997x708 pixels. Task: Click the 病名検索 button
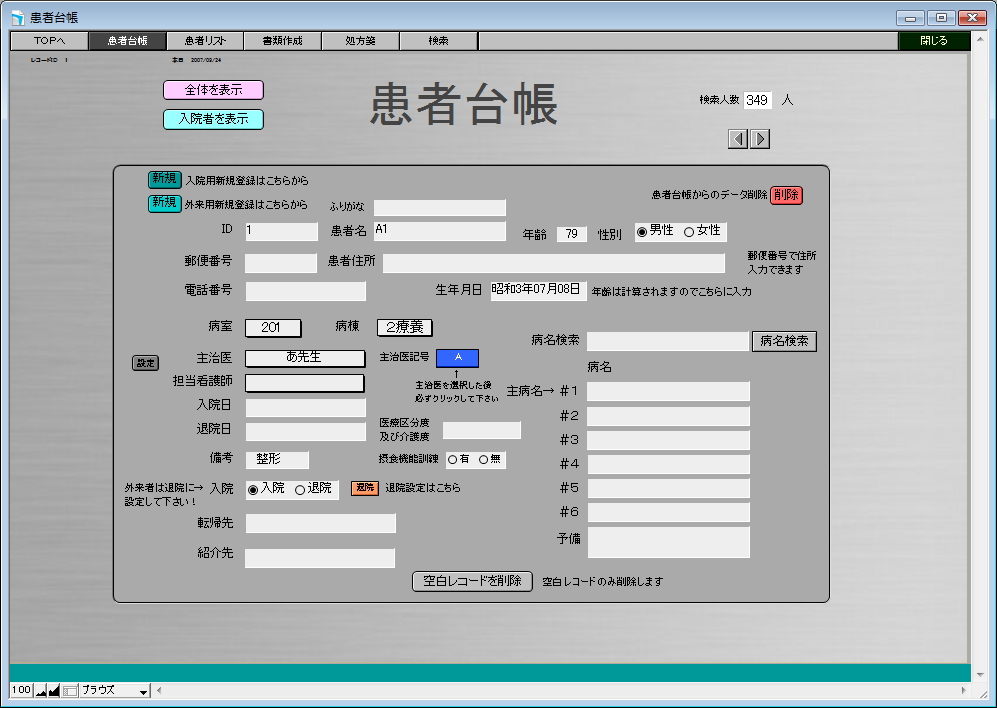pos(784,341)
